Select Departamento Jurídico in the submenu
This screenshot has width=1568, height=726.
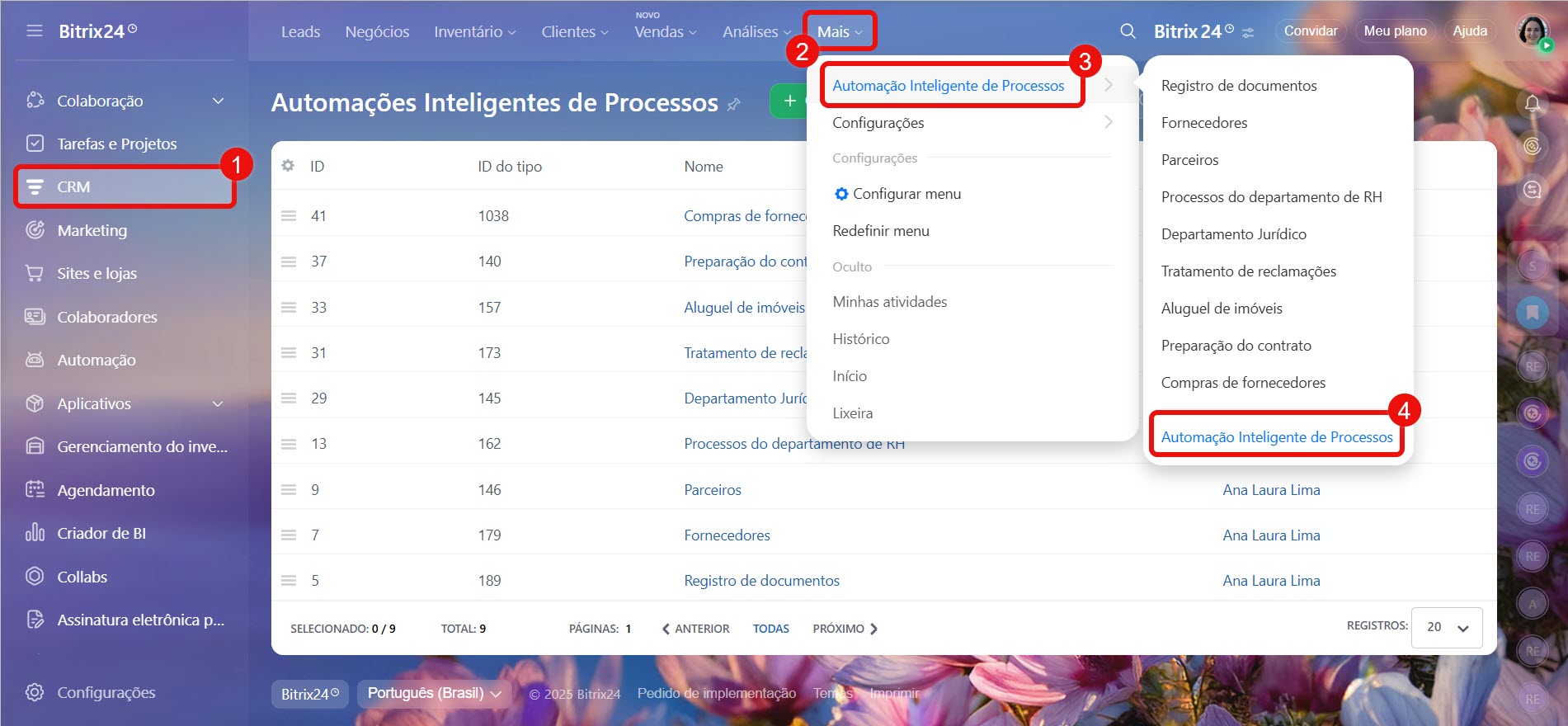click(x=1233, y=234)
